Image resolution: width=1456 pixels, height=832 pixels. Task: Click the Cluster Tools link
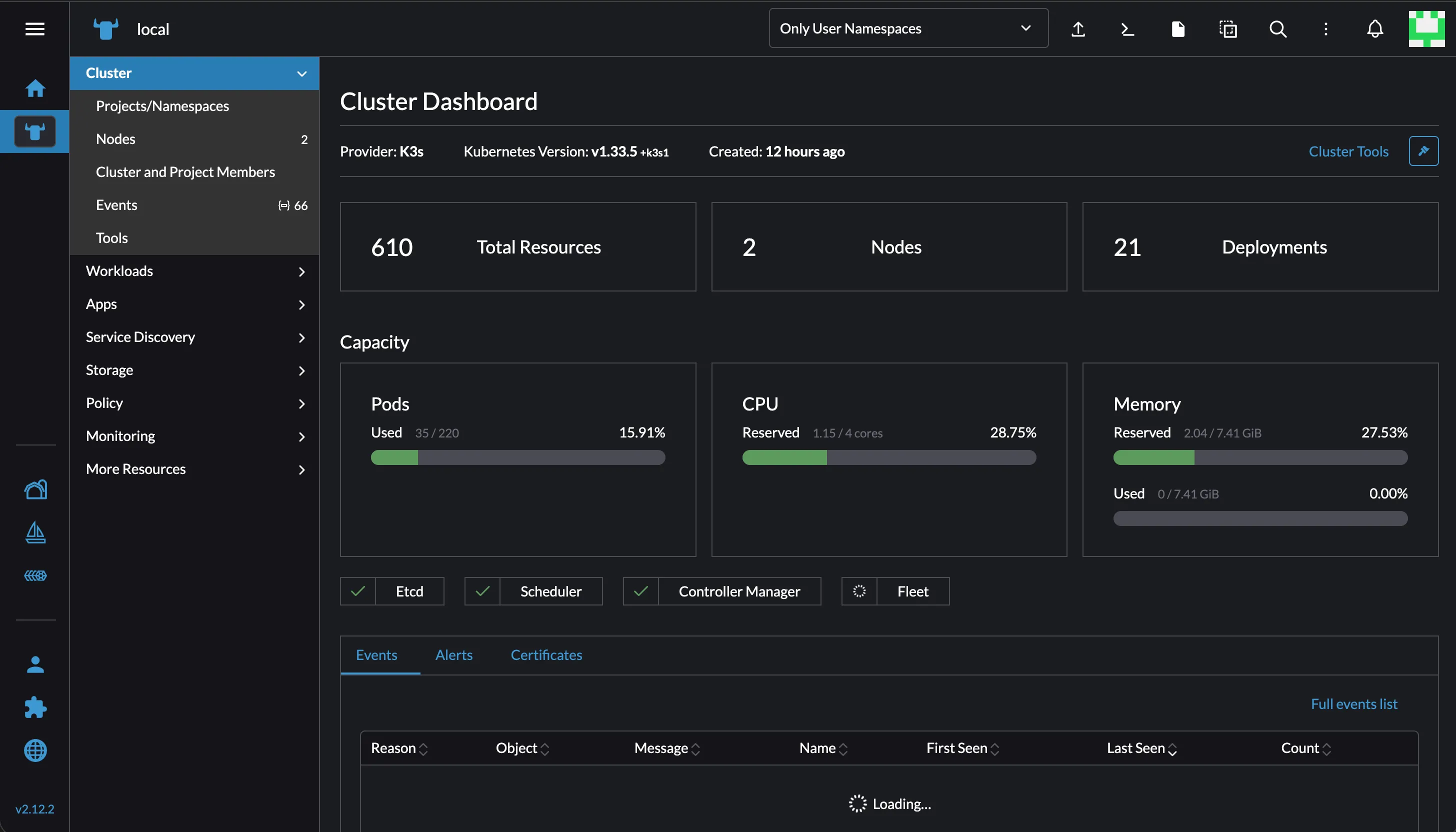click(1348, 151)
